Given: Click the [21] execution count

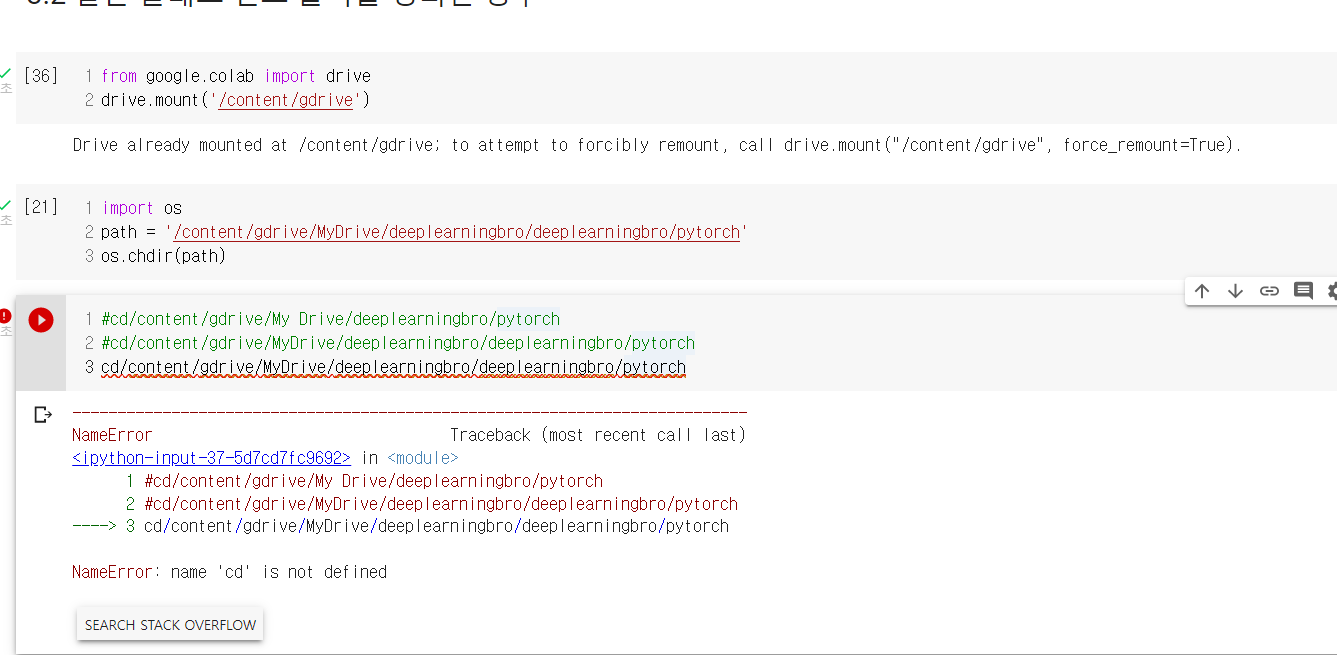Looking at the screenshot, I should click(x=40, y=208).
